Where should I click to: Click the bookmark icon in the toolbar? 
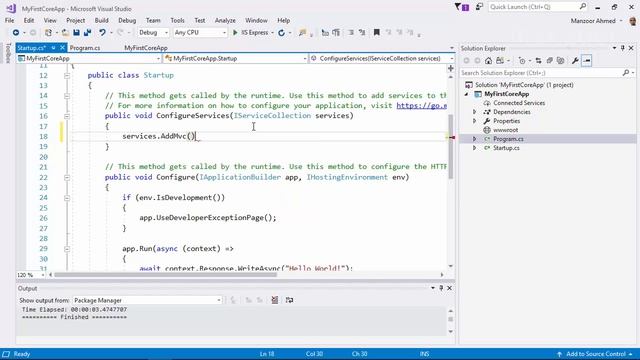click(377, 32)
